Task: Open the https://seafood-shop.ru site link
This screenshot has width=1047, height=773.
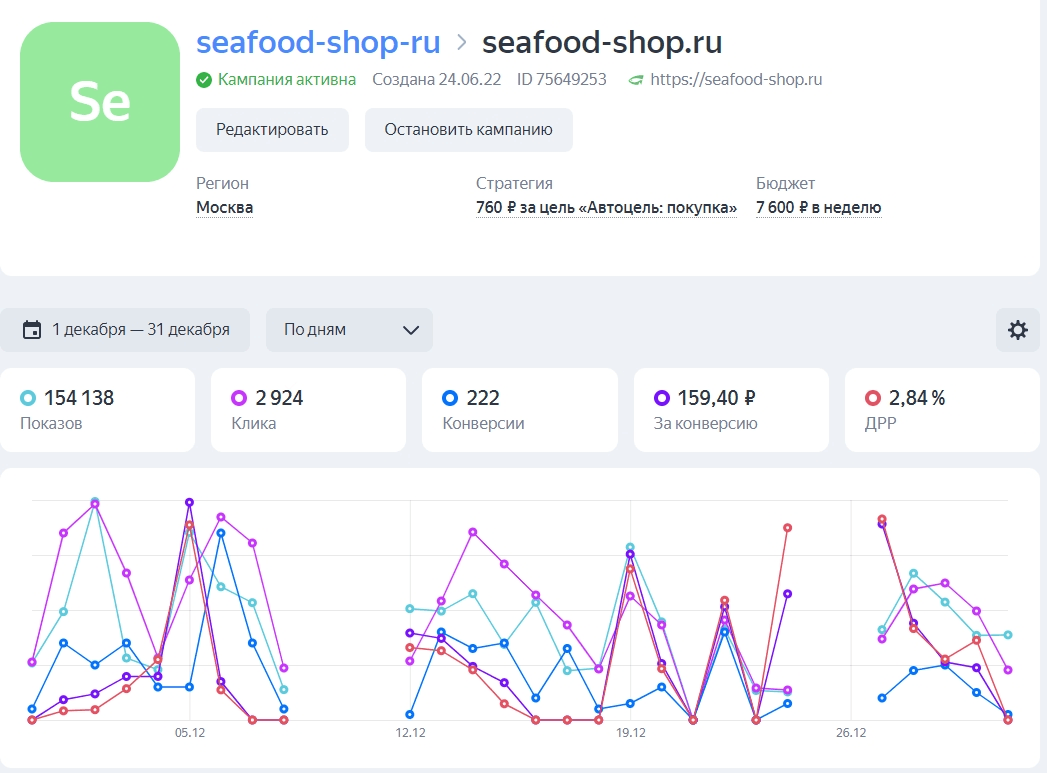Action: [736, 80]
